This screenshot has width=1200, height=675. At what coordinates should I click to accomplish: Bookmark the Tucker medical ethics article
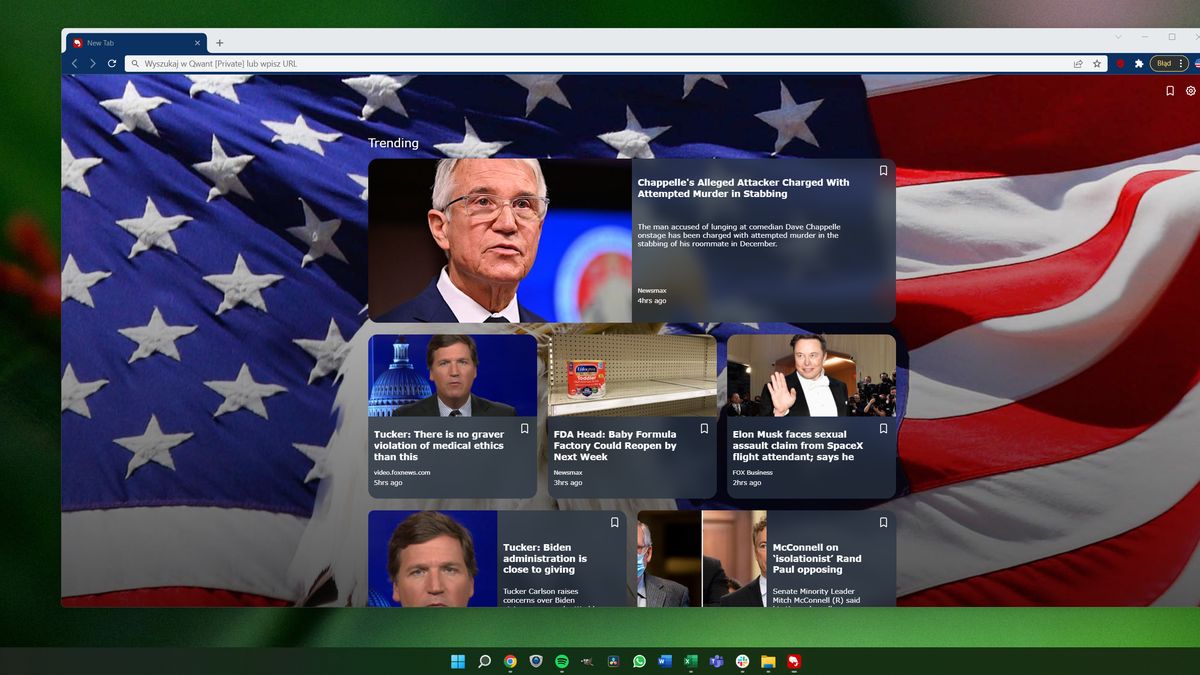tap(524, 428)
